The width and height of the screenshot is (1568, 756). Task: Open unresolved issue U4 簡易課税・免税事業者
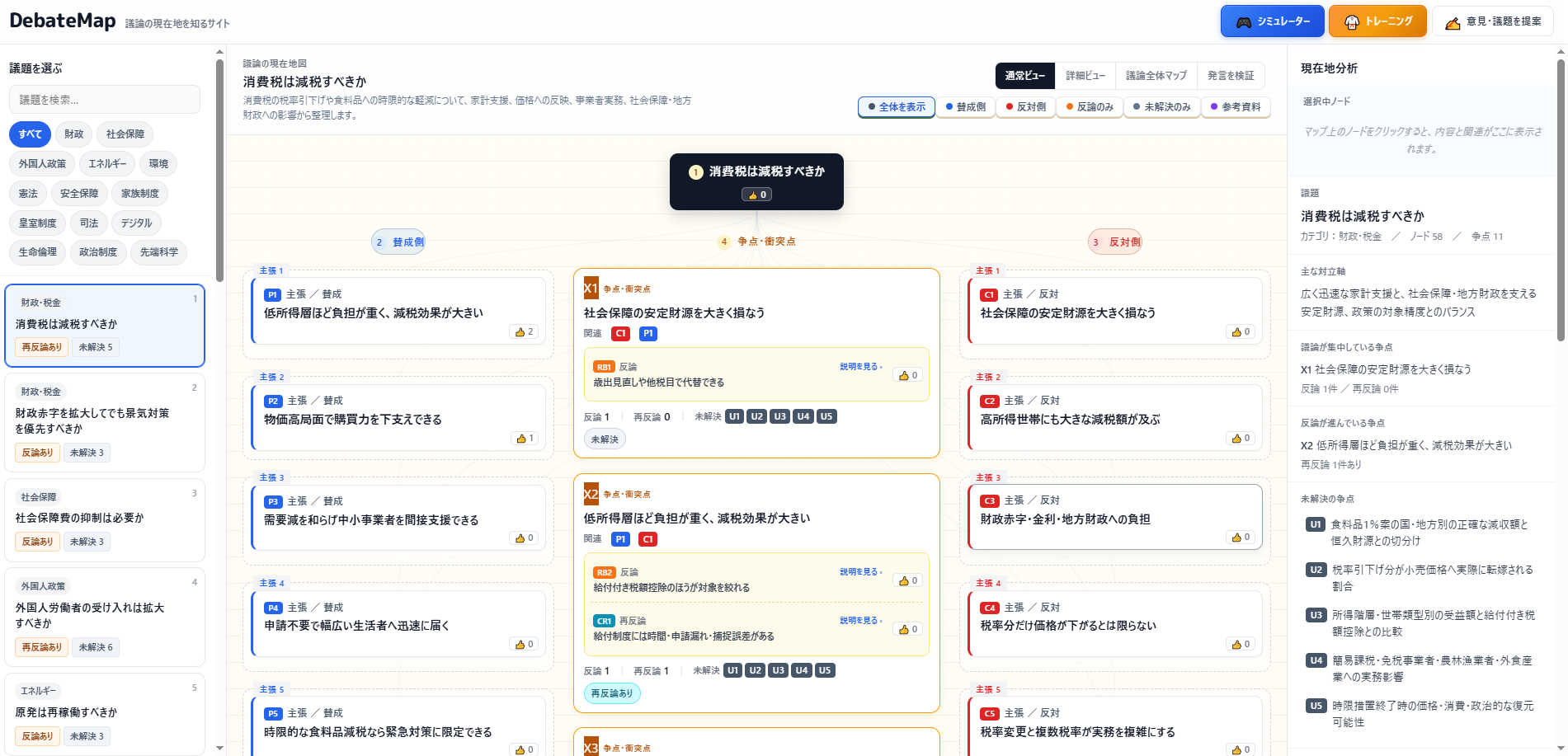click(1420, 669)
